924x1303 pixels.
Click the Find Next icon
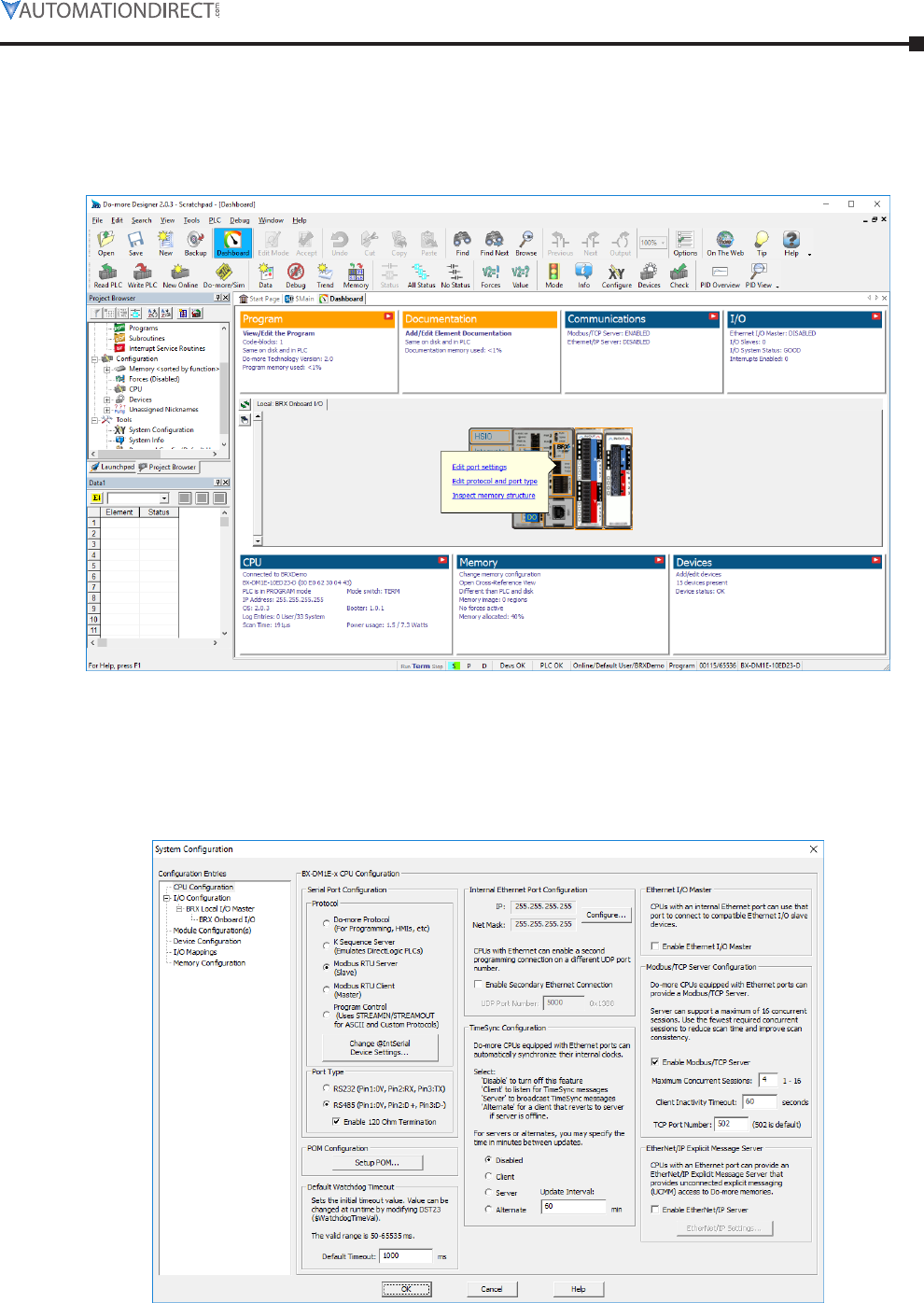(x=494, y=243)
